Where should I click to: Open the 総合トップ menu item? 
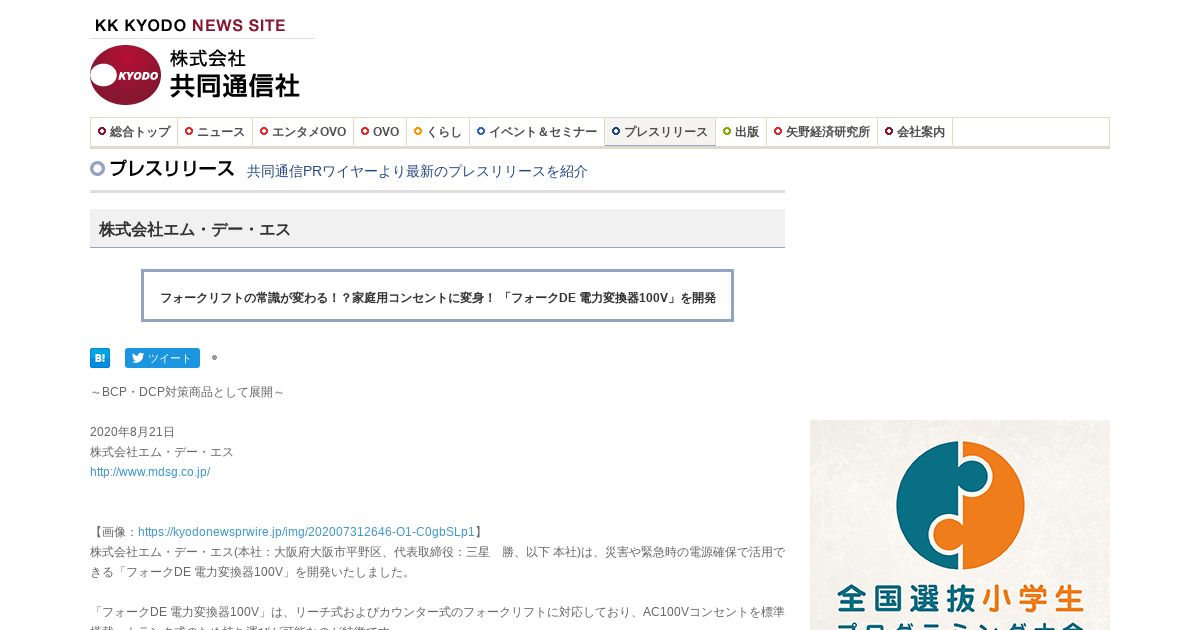(134, 132)
